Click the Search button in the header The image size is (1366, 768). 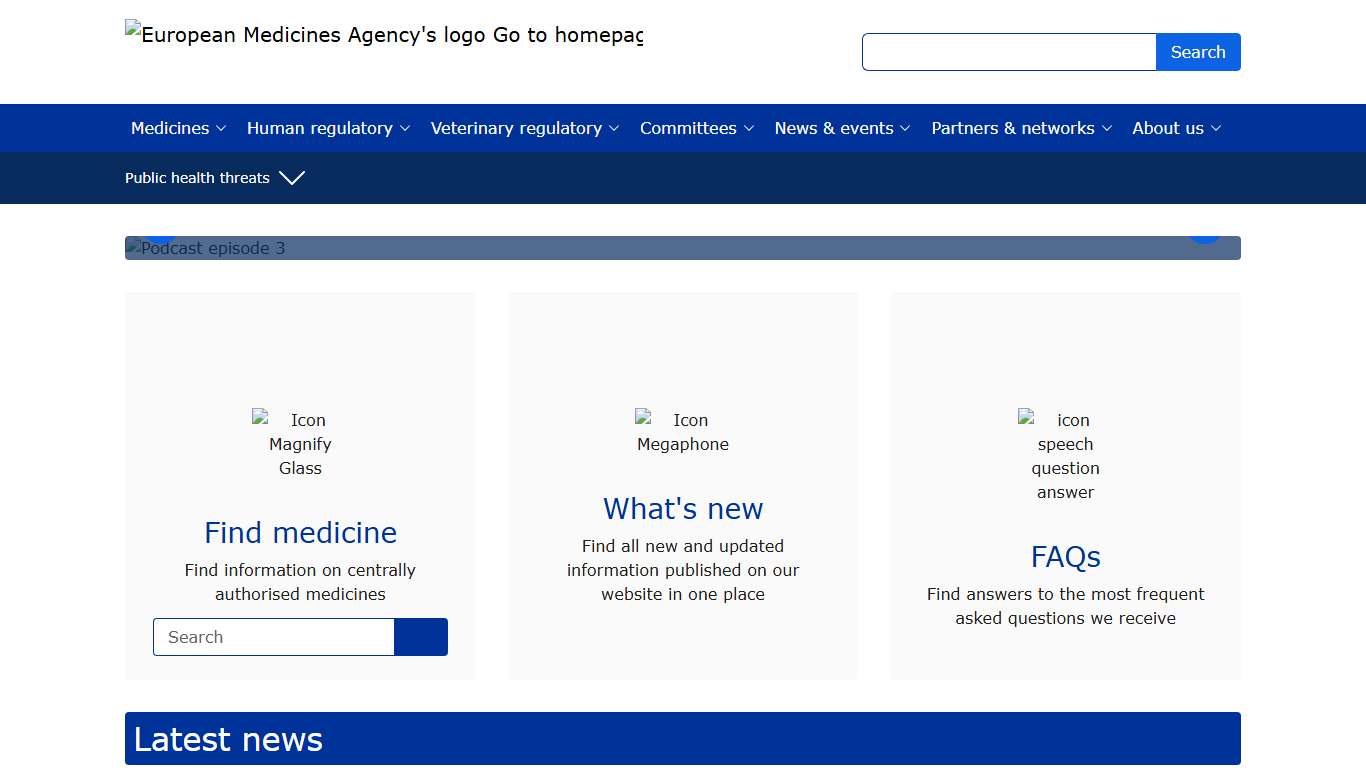[1198, 52]
